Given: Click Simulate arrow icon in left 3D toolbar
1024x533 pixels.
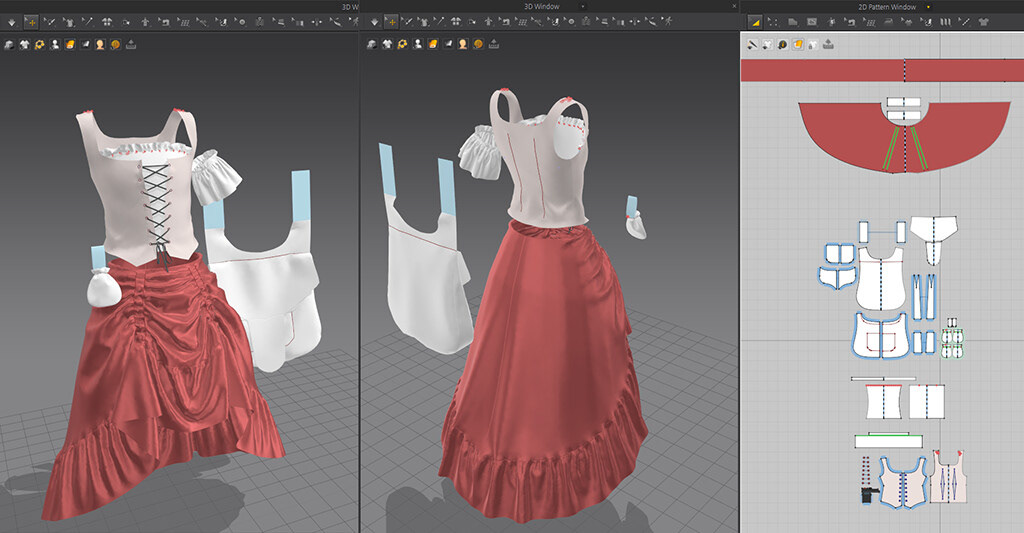Looking at the screenshot, I should tap(11, 20).
